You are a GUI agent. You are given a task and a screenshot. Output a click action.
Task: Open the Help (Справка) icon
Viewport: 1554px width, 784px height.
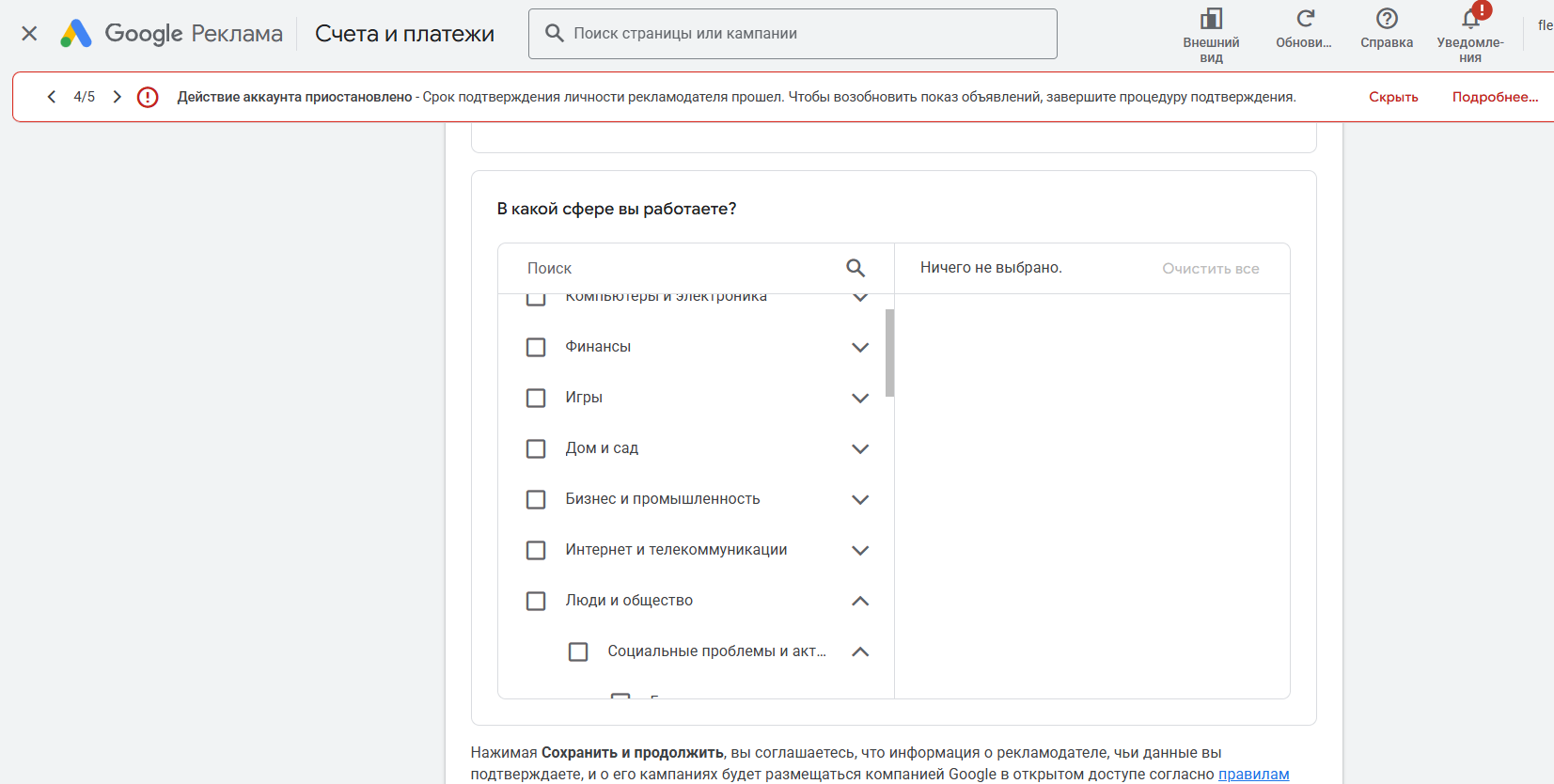pos(1387,19)
